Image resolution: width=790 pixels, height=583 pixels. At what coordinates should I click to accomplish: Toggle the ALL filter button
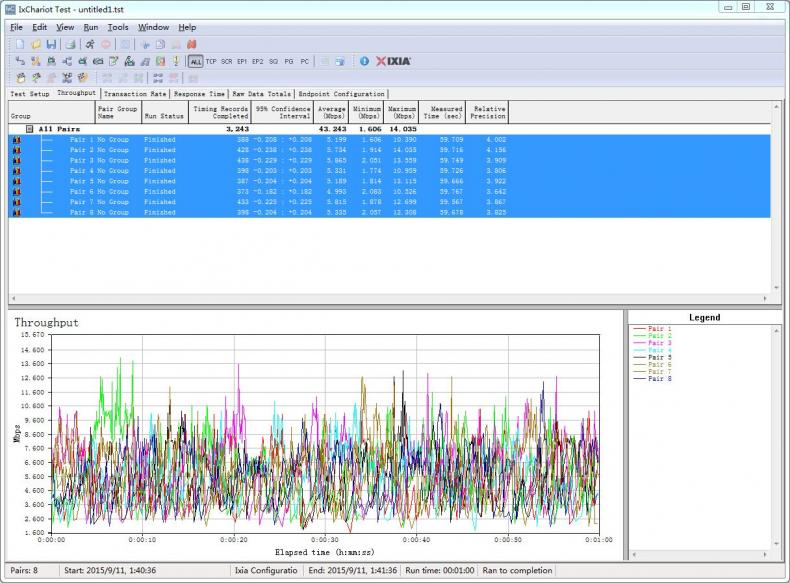click(195, 61)
